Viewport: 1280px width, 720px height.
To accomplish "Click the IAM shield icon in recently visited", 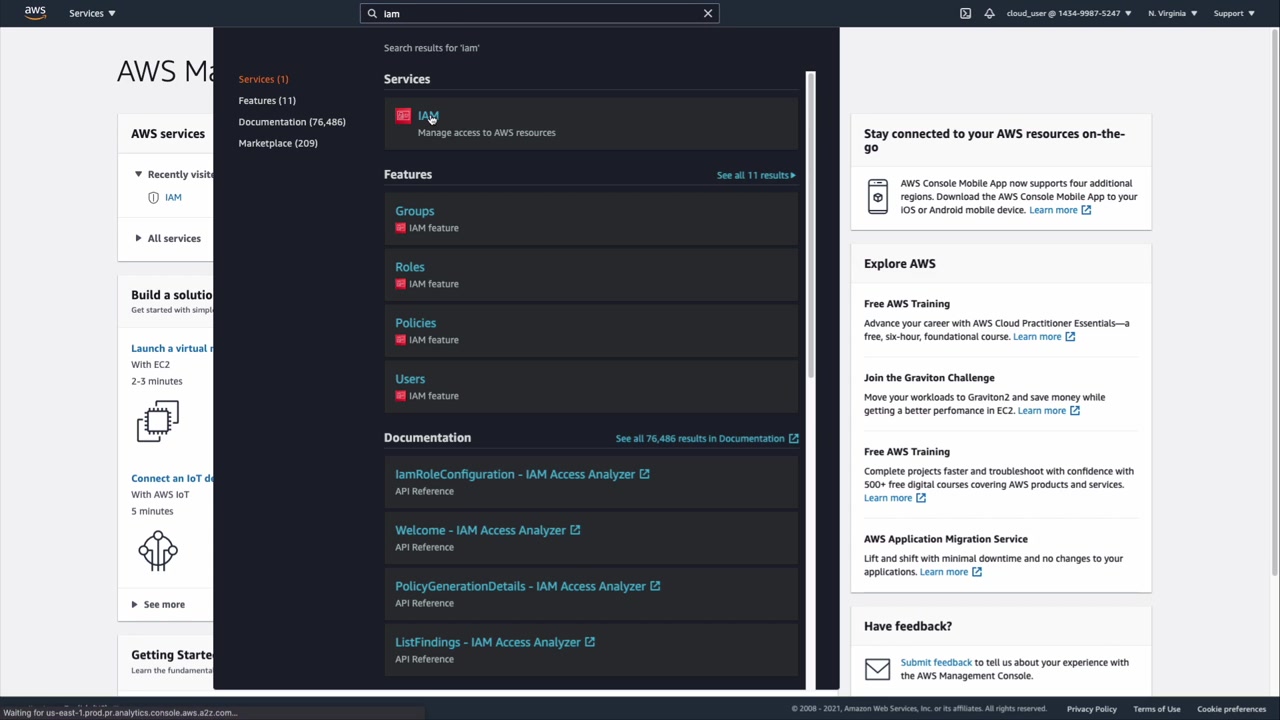I will click(x=153, y=197).
